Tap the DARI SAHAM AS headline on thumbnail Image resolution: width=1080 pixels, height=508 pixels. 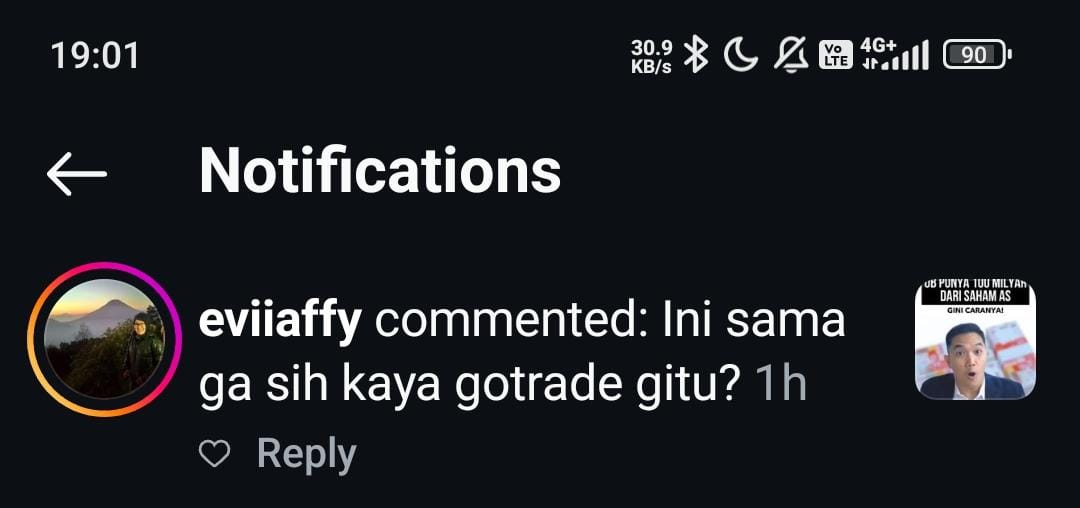coord(975,296)
